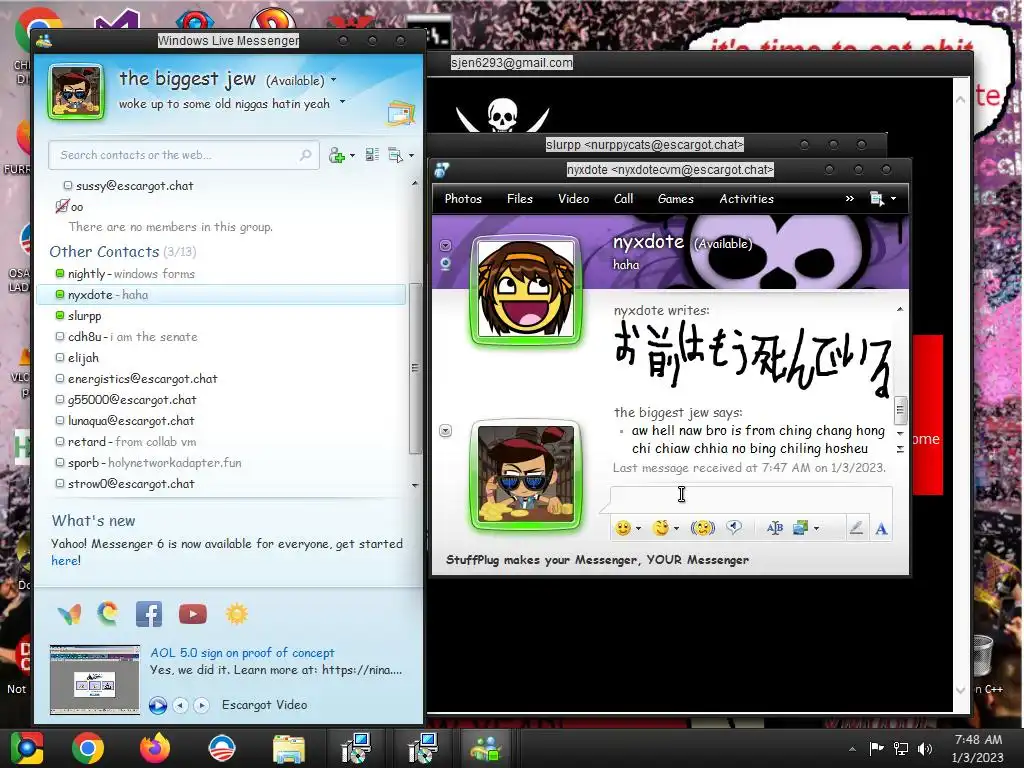
Task: Go to the previous Escargot Video item
Action: [x=181, y=705]
